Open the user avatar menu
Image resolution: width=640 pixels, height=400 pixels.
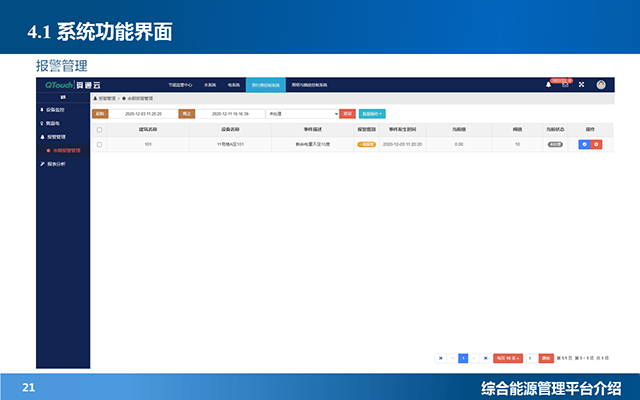[x=601, y=84]
